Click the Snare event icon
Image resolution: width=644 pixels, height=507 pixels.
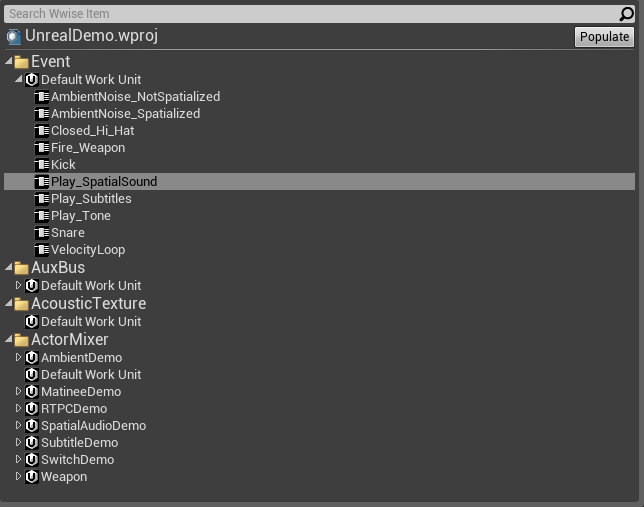click(41, 233)
